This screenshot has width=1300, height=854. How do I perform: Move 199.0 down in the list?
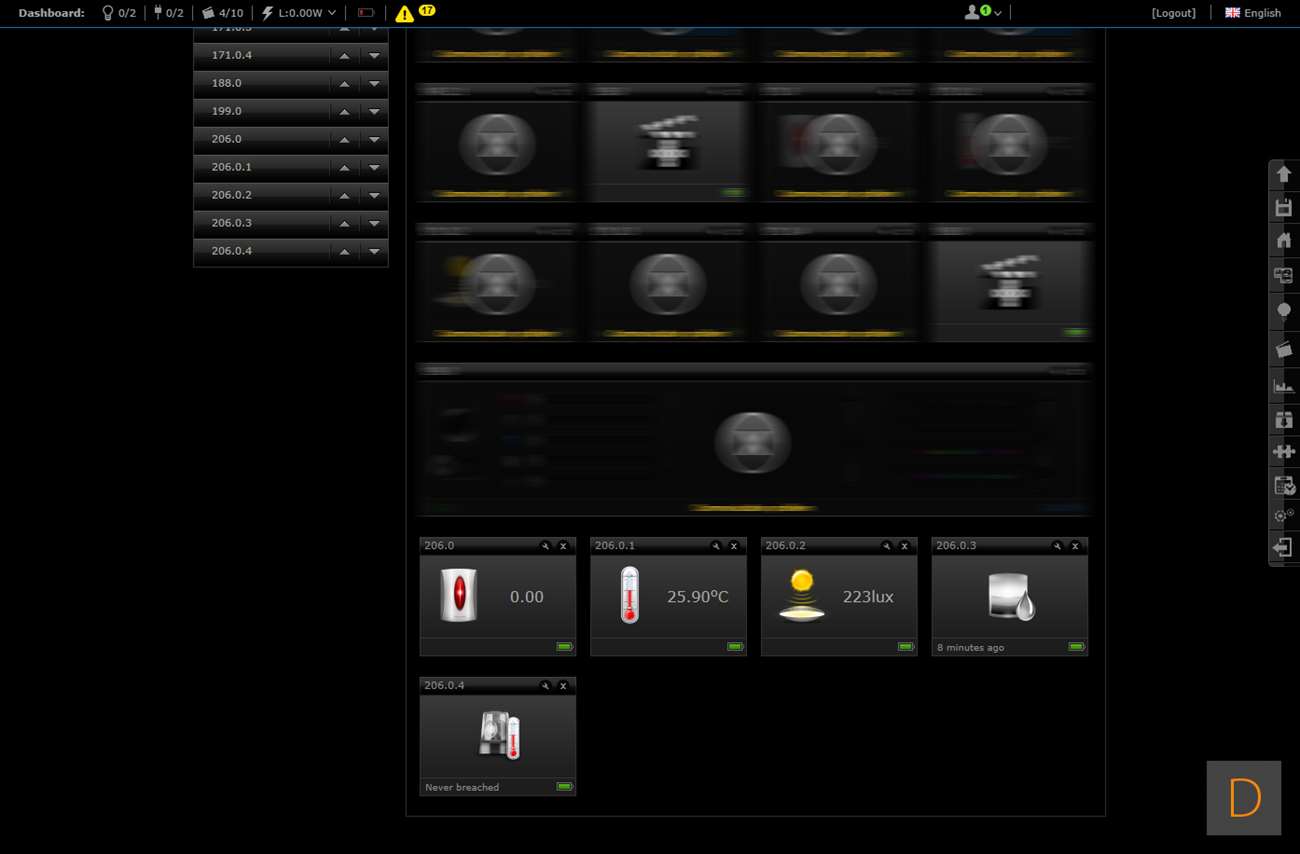(374, 112)
